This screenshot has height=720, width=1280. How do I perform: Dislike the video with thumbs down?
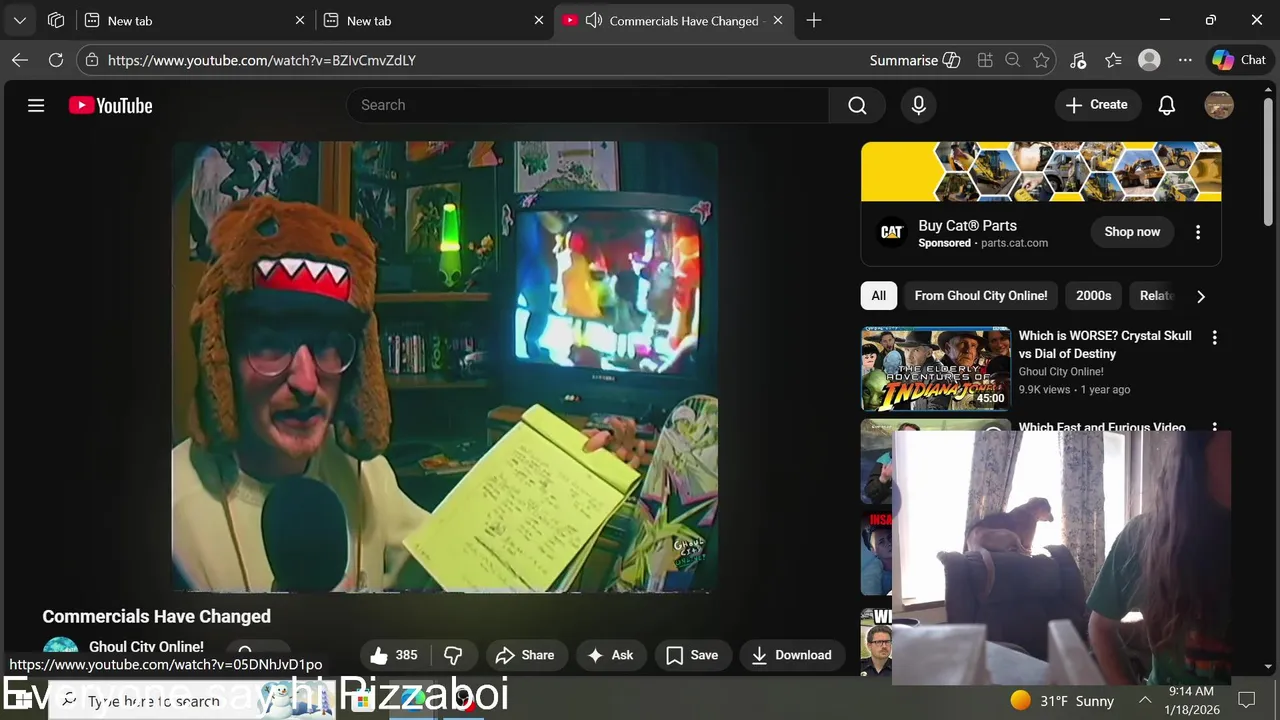(x=453, y=655)
